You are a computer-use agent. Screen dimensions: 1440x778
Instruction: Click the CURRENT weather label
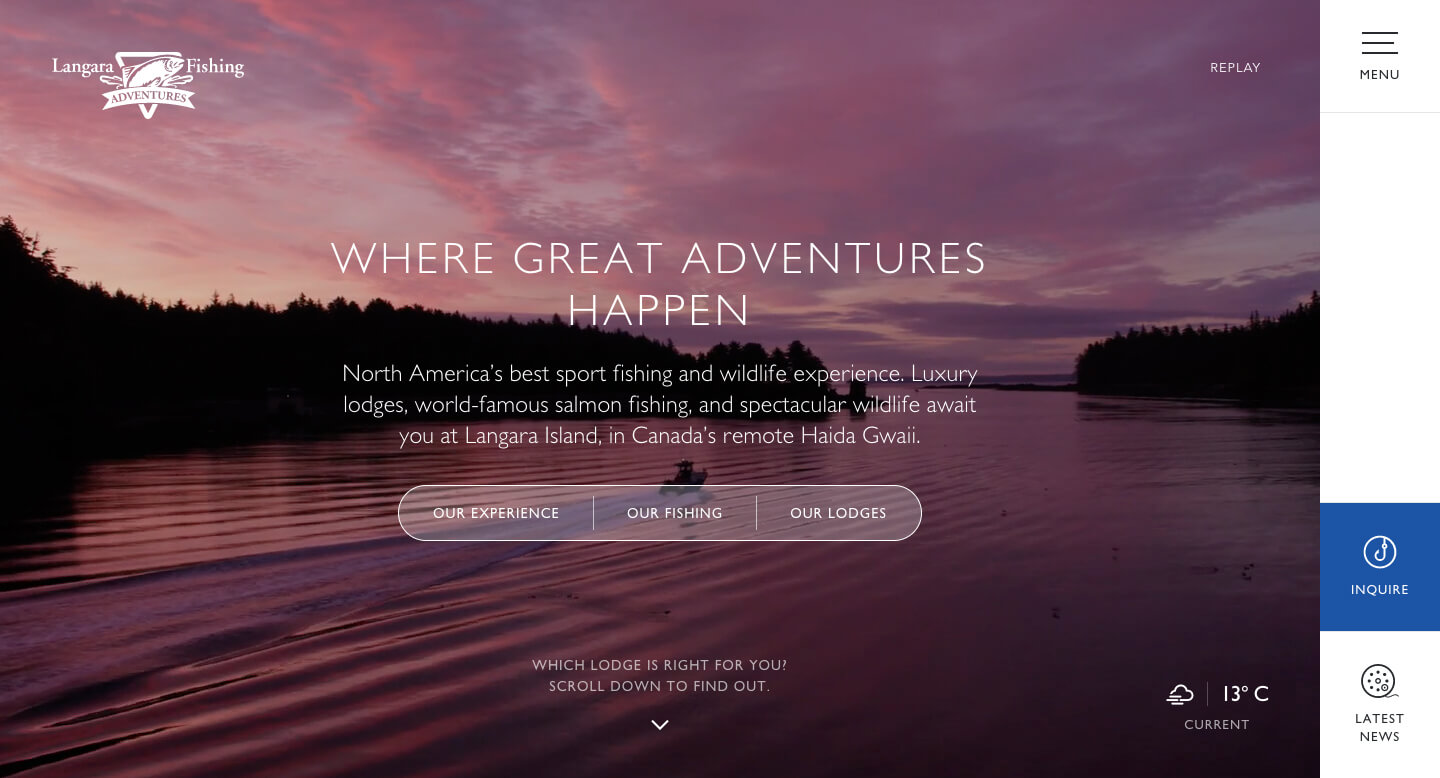[1217, 725]
